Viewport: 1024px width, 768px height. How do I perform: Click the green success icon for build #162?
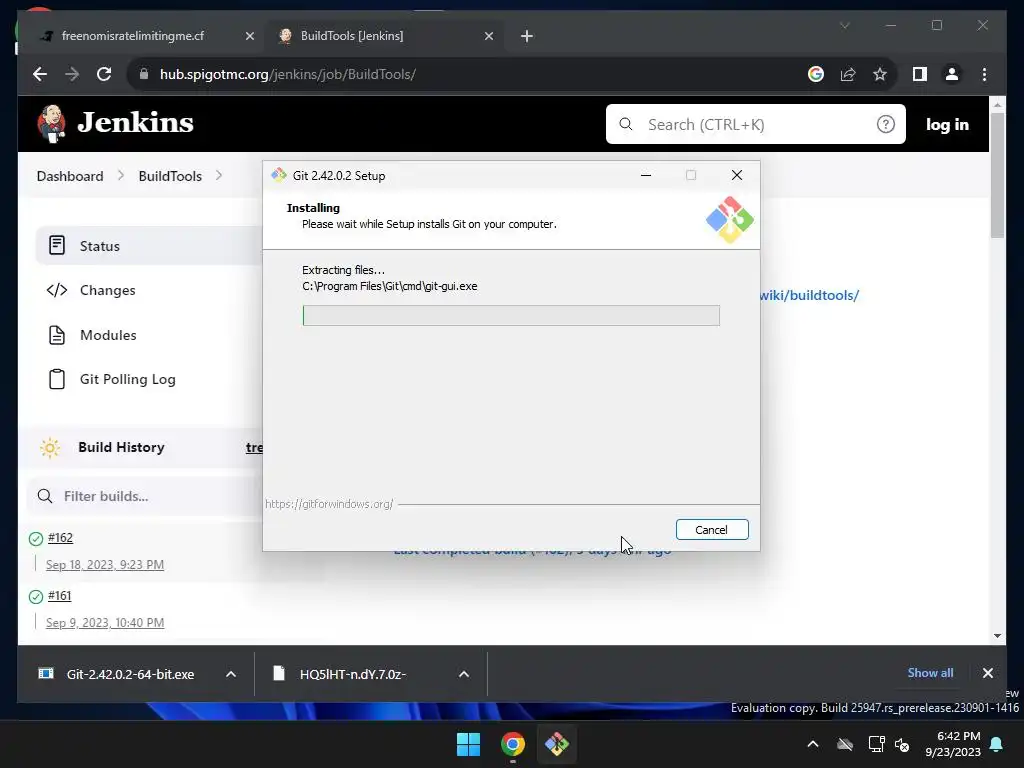point(36,539)
